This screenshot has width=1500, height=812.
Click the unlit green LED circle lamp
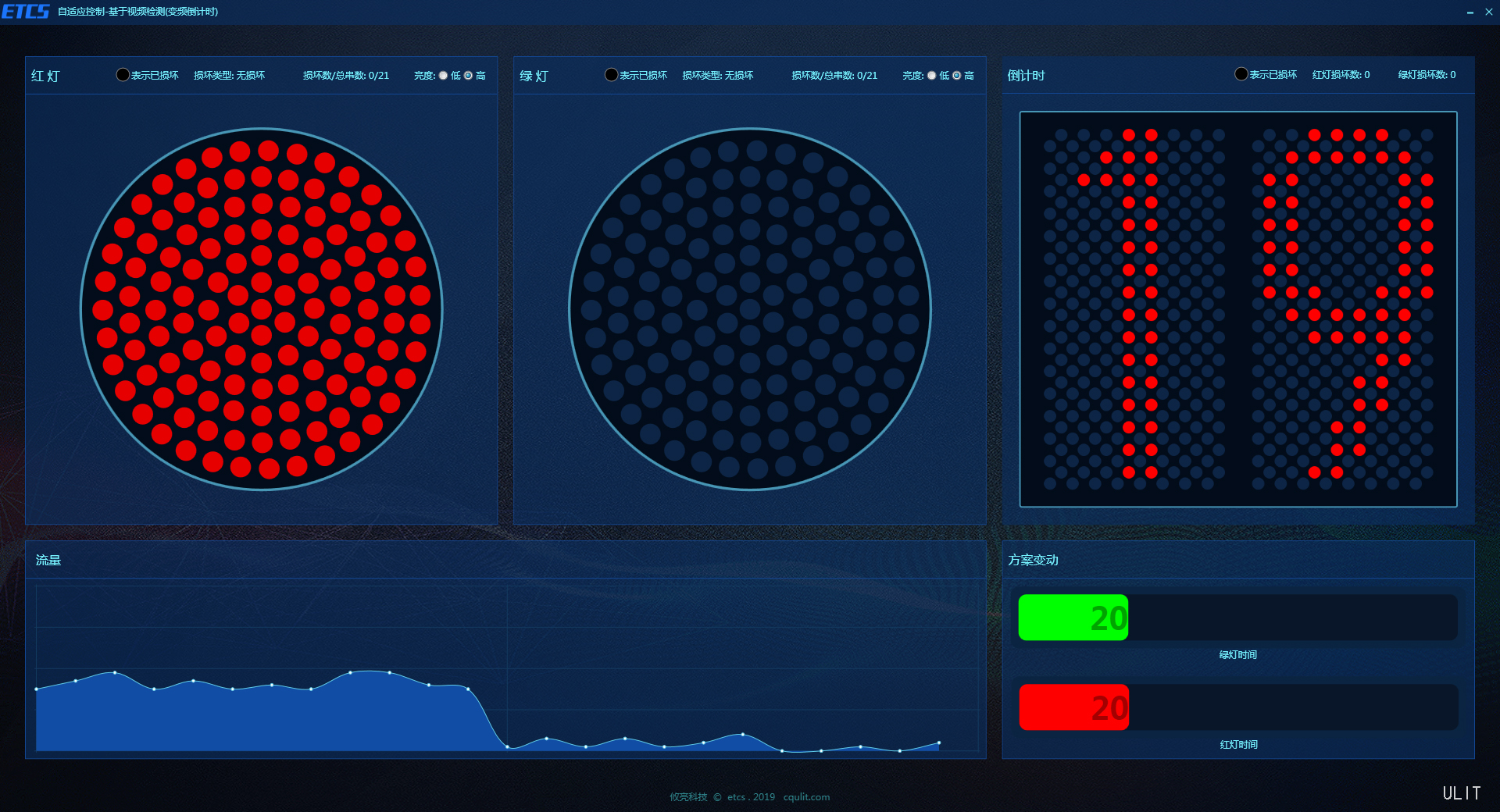coord(750,309)
